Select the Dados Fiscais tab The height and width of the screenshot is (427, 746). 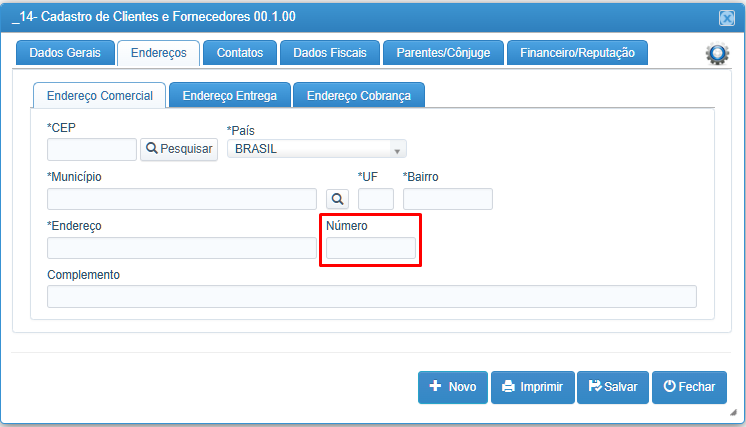[330, 53]
